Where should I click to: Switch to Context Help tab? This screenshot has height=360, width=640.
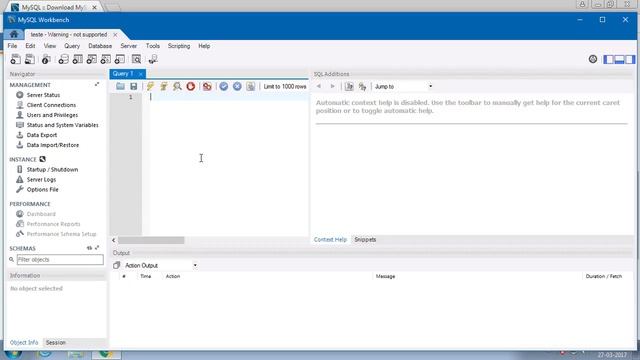(x=330, y=240)
